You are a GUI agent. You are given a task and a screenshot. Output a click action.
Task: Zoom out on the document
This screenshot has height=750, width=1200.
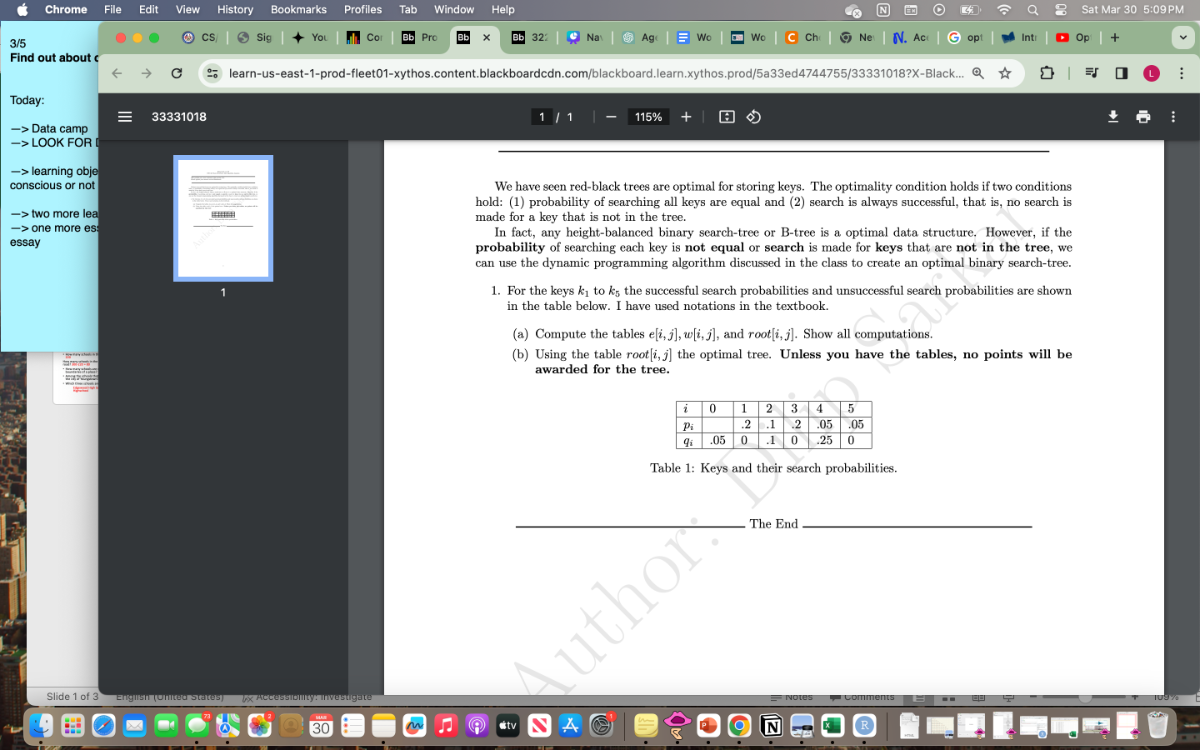click(611, 117)
